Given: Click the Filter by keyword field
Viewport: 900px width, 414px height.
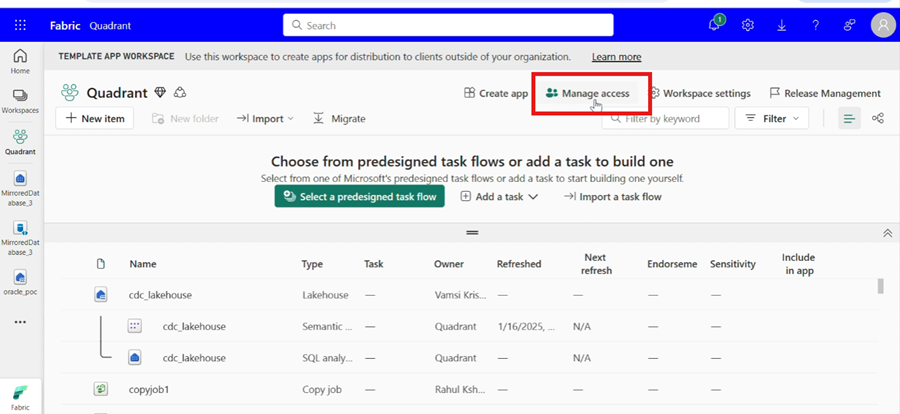Looking at the screenshot, I should click(665, 118).
